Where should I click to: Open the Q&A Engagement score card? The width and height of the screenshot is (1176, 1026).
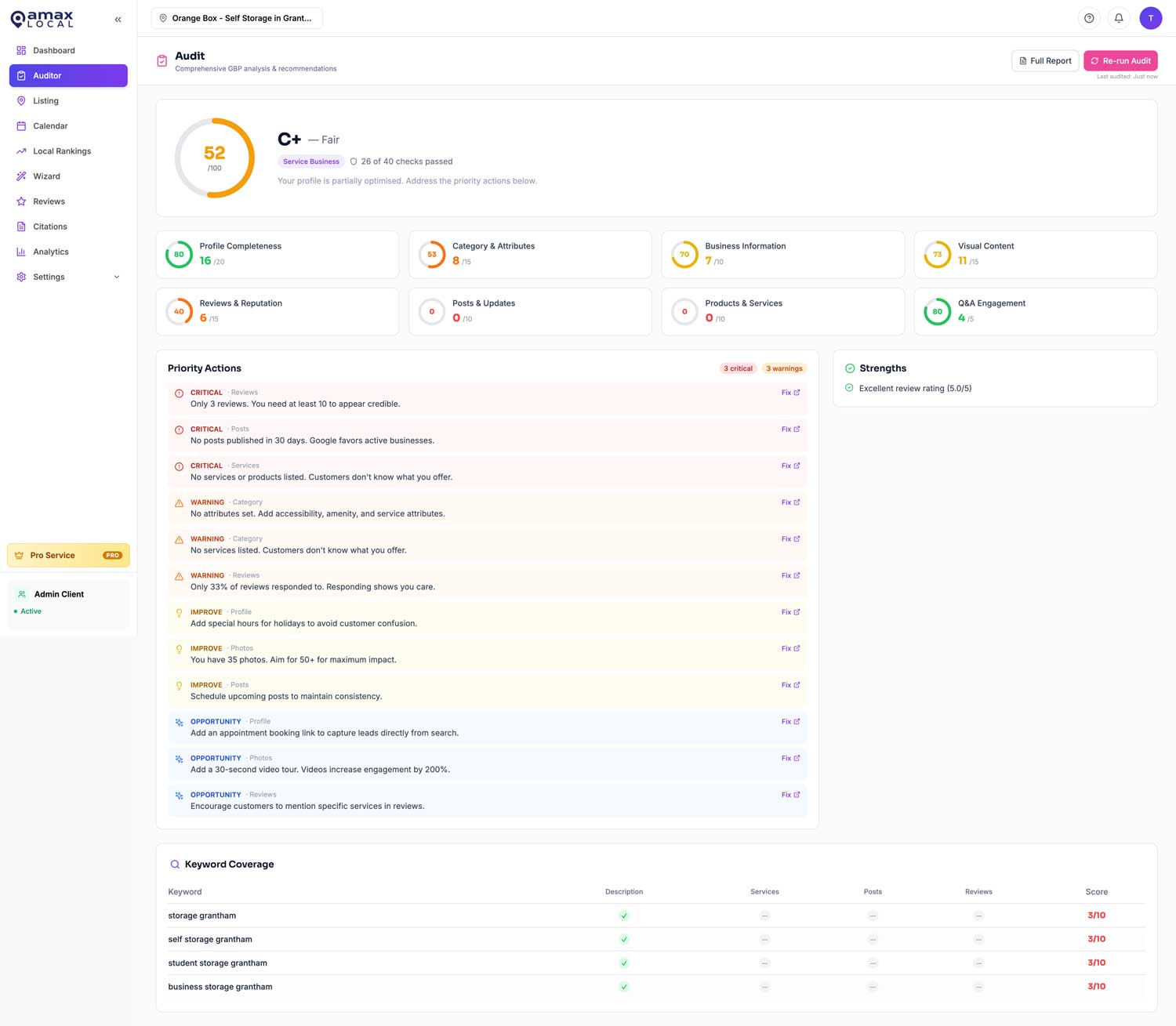click(1036, 311)
